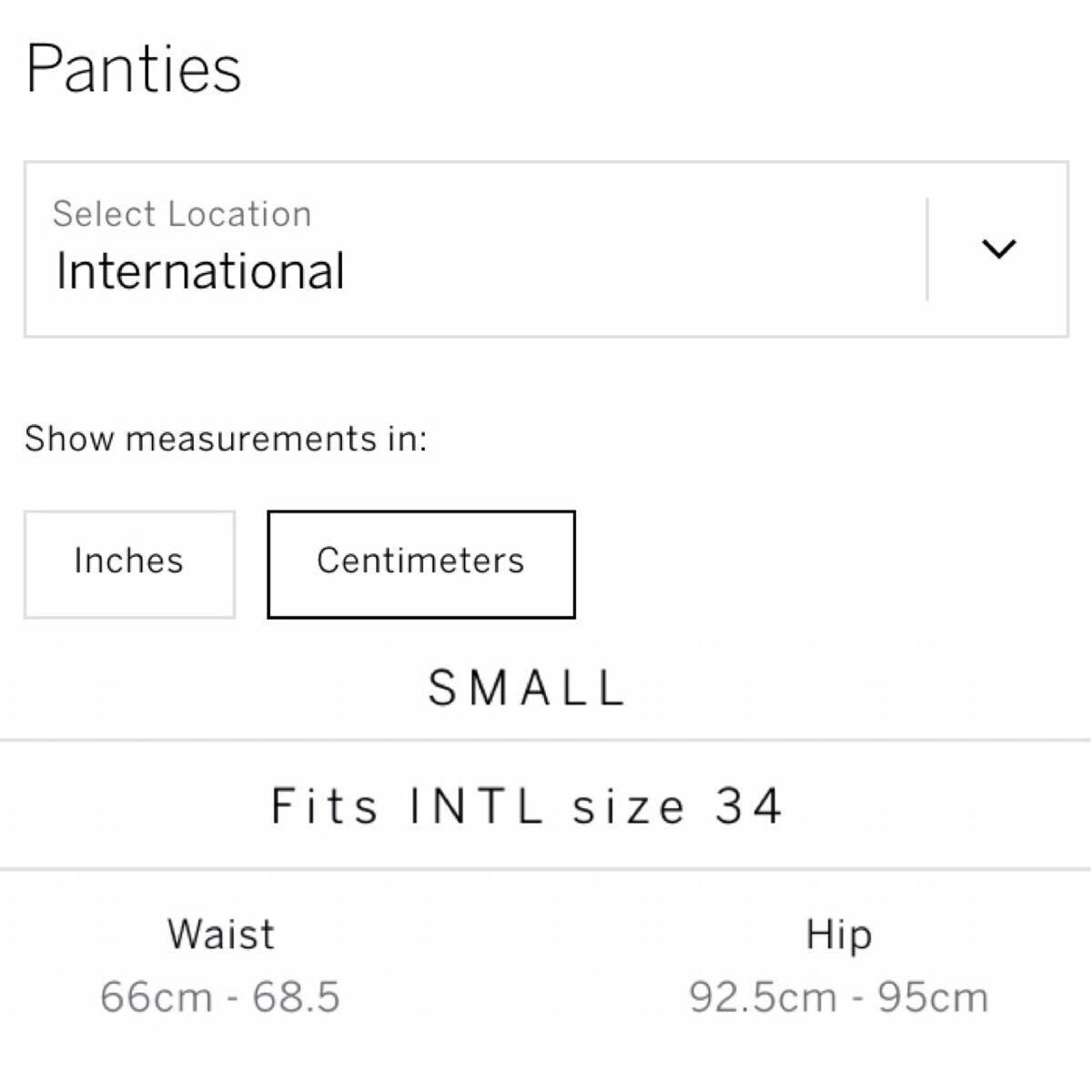Image resolution: width=1092 pixels, height=1092 pixels.
Task: Click the Fits INTL size 34 text
Action: (x=527, y=806)
